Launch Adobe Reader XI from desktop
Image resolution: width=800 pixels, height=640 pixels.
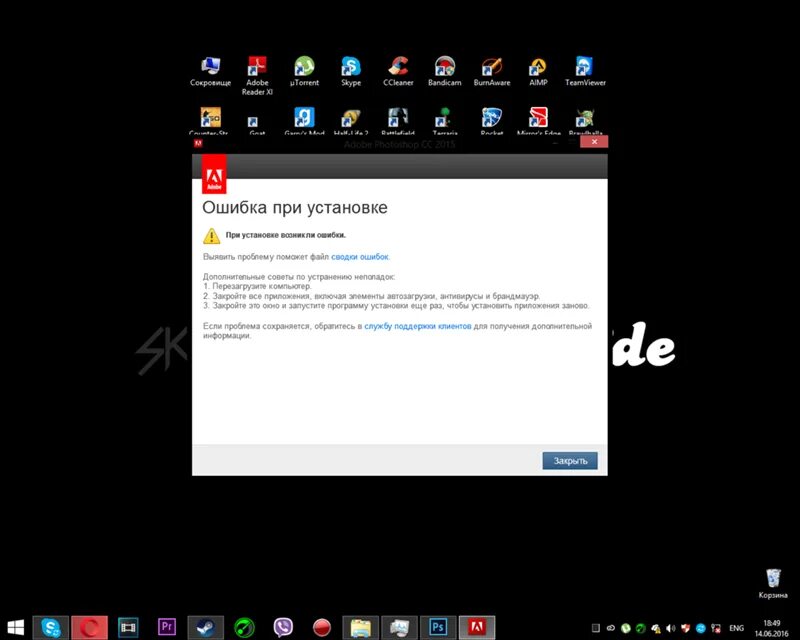tap(257, 76)
